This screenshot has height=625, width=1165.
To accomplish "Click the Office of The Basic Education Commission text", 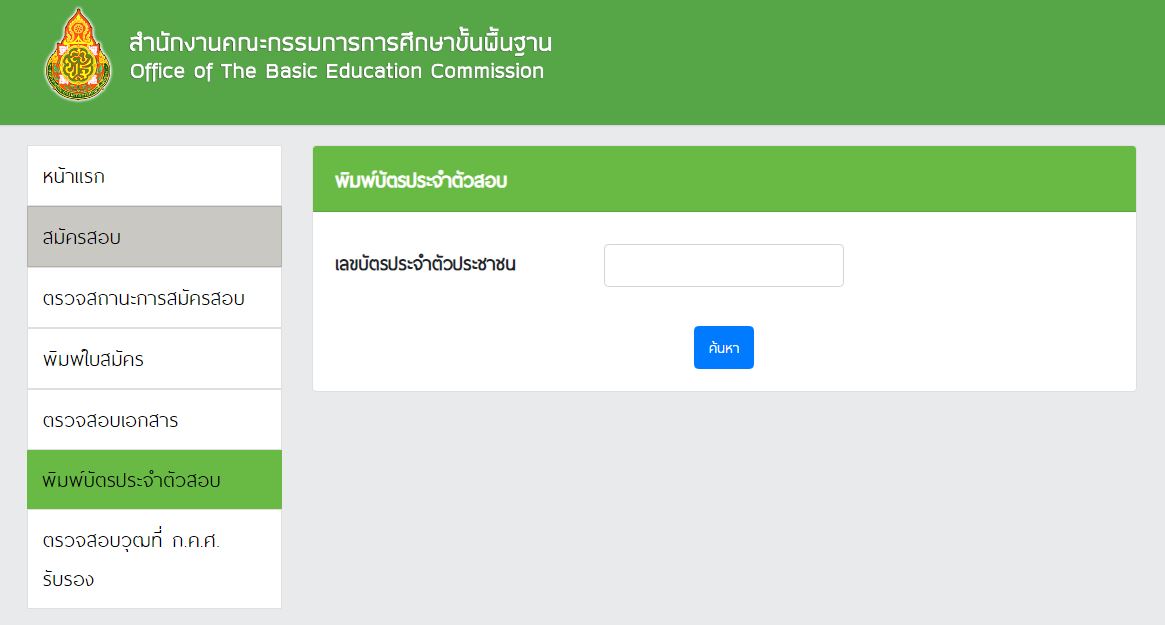I will (x=337, y=71).
